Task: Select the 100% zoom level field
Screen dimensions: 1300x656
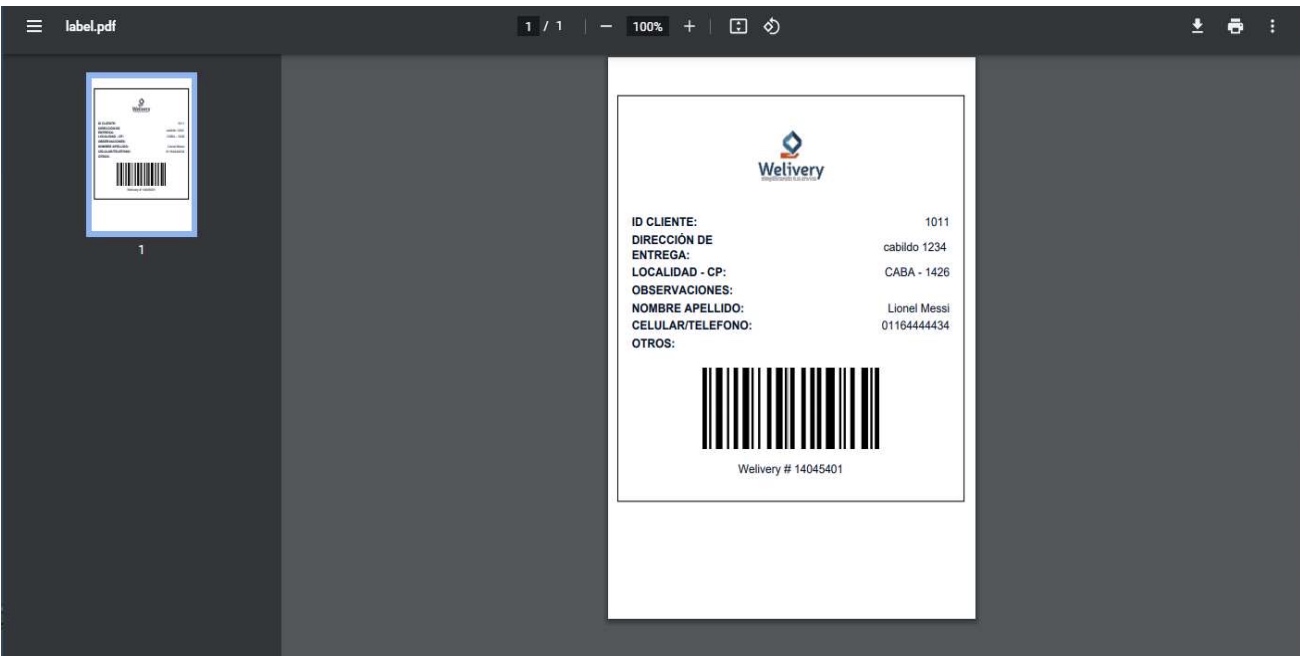Action: coord(648,26)
